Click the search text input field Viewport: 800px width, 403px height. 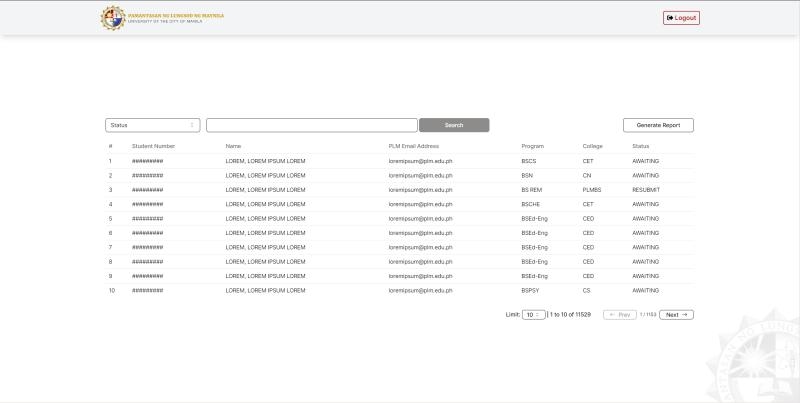[311, 125]
